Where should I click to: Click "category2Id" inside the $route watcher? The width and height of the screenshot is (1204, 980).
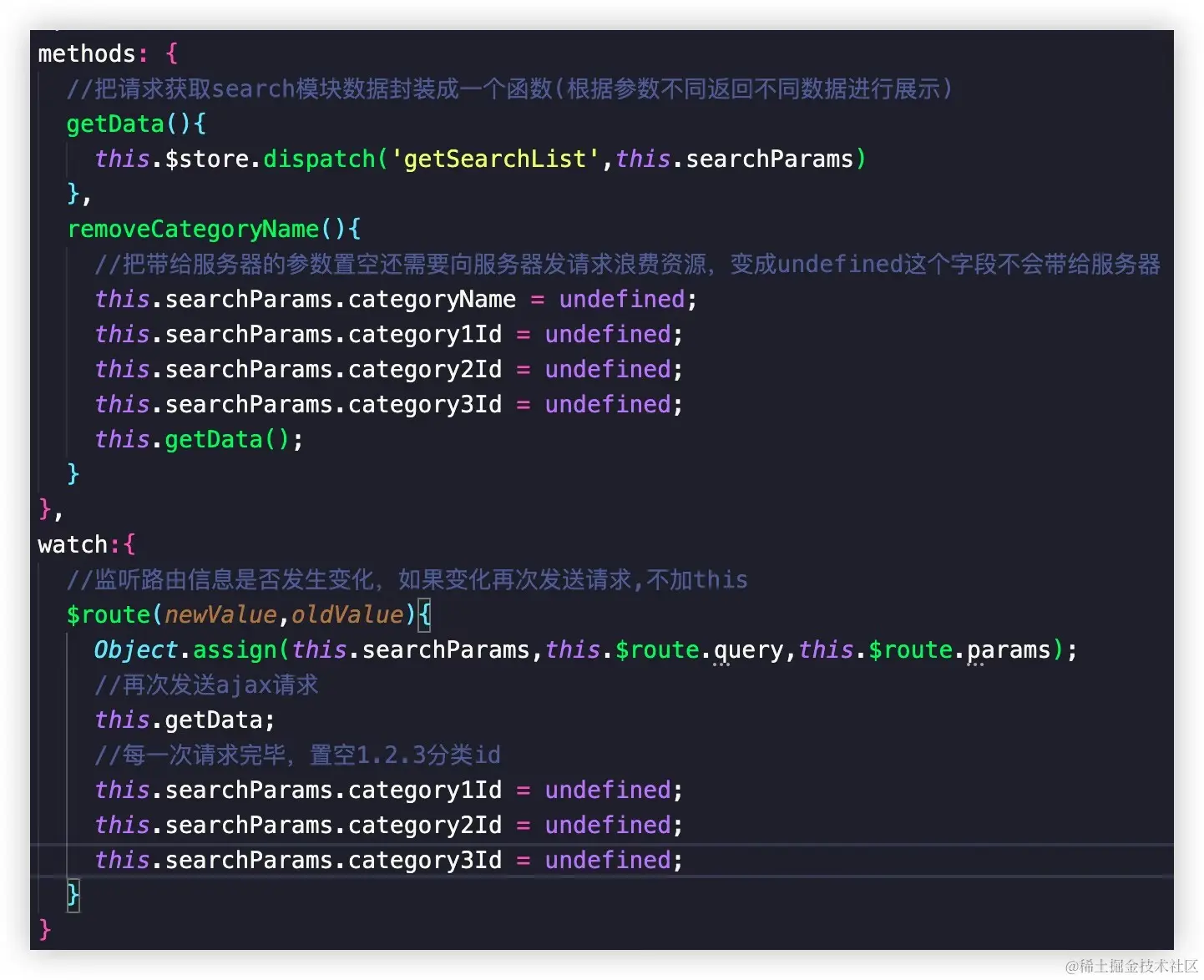click(x=425, y=826)
